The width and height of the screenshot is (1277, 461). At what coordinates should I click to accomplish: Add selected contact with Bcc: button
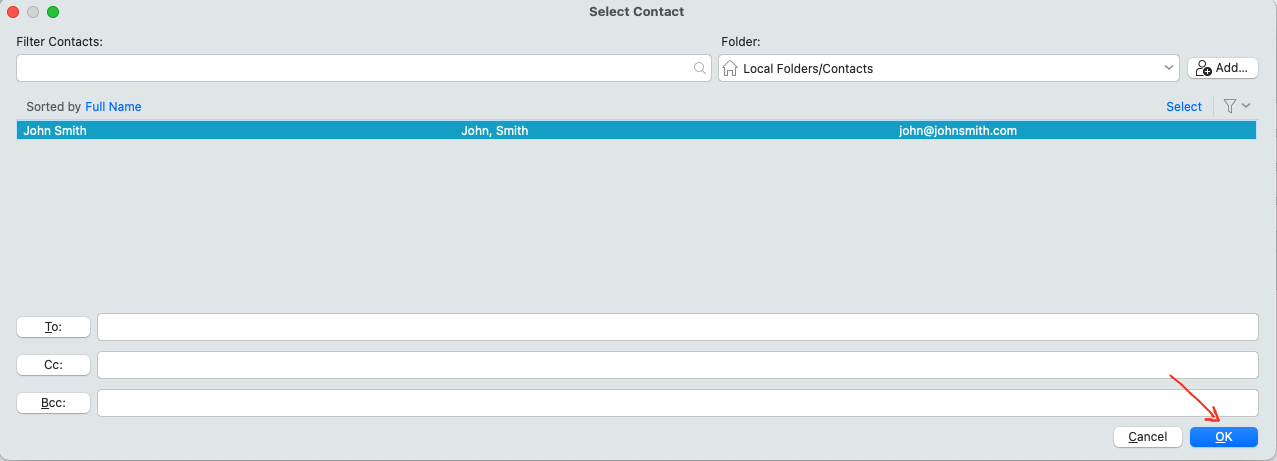54,403
